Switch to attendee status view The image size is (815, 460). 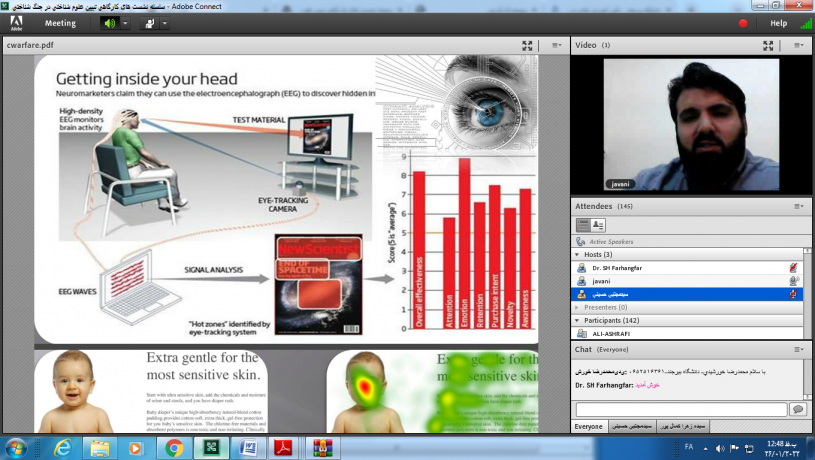click(x=598, y=225)
